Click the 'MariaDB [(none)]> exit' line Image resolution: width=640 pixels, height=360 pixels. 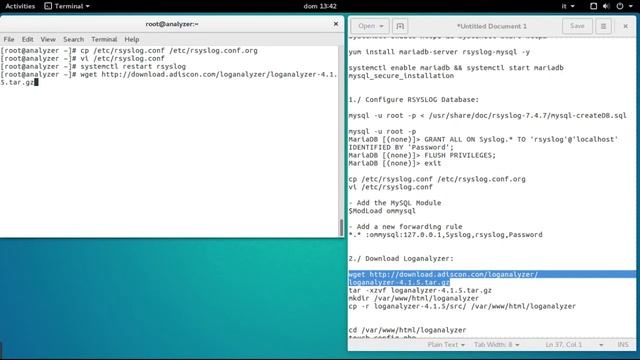point(395,163)
